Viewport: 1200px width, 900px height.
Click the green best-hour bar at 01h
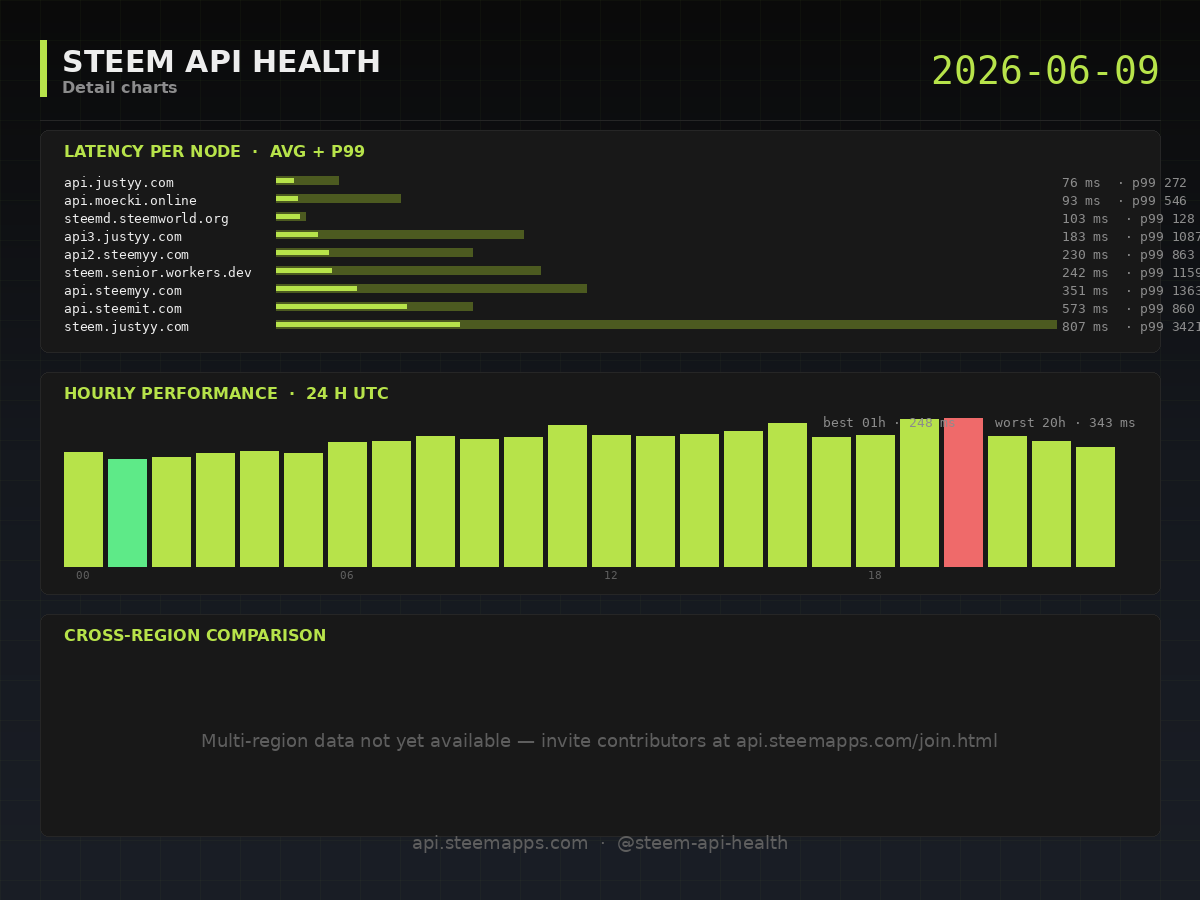click(127, 513)
